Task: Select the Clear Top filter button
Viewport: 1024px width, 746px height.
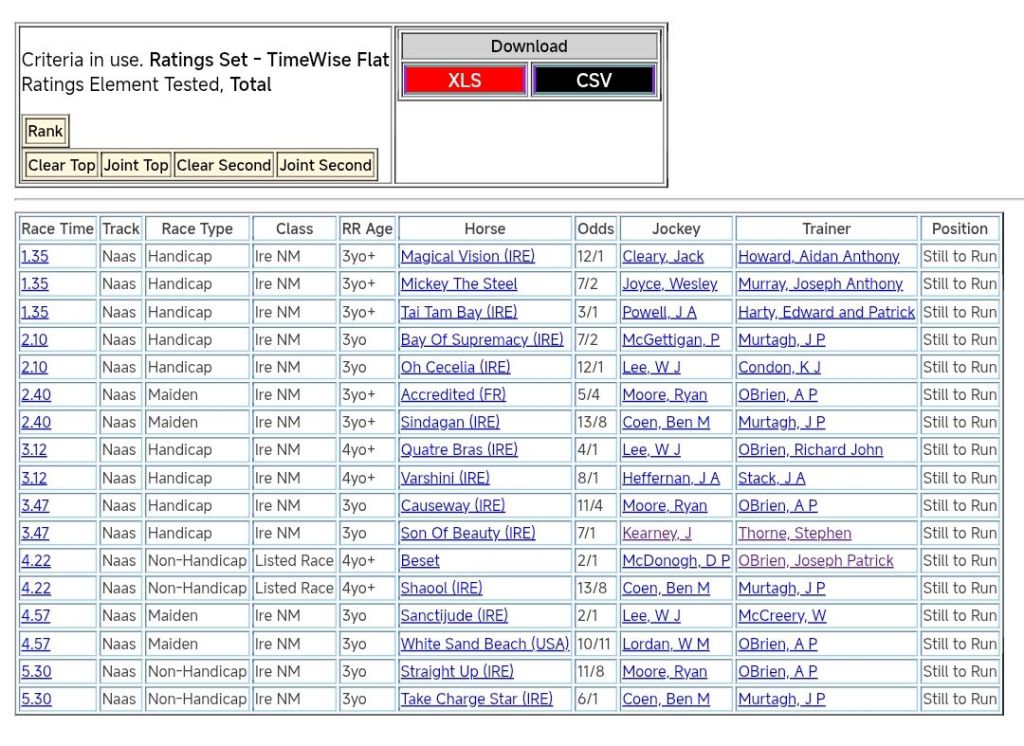Action: (x=61, y=165)
